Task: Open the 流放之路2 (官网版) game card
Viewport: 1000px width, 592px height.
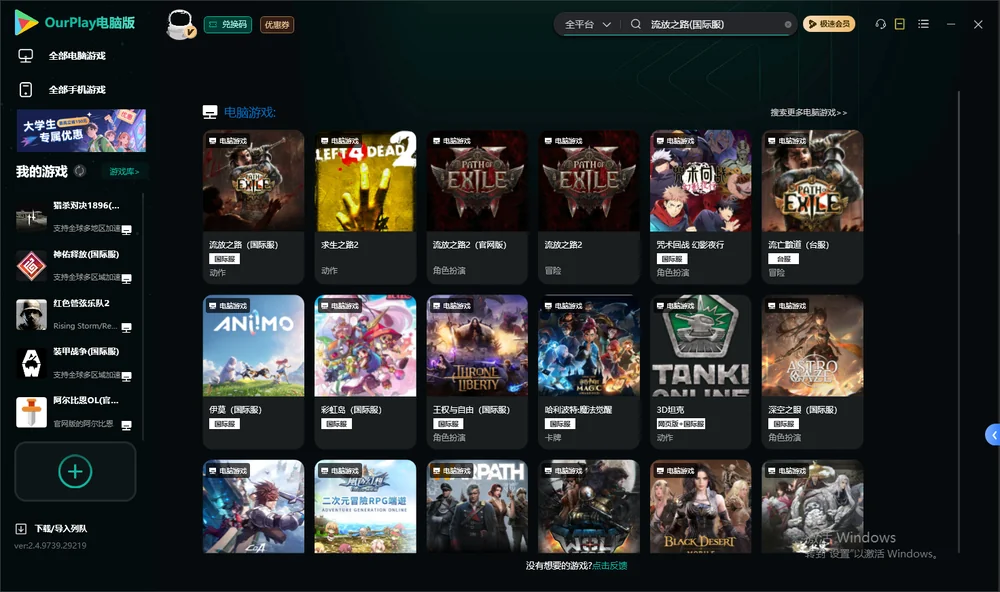Action: pyautogui.click(x=477, y=207)
